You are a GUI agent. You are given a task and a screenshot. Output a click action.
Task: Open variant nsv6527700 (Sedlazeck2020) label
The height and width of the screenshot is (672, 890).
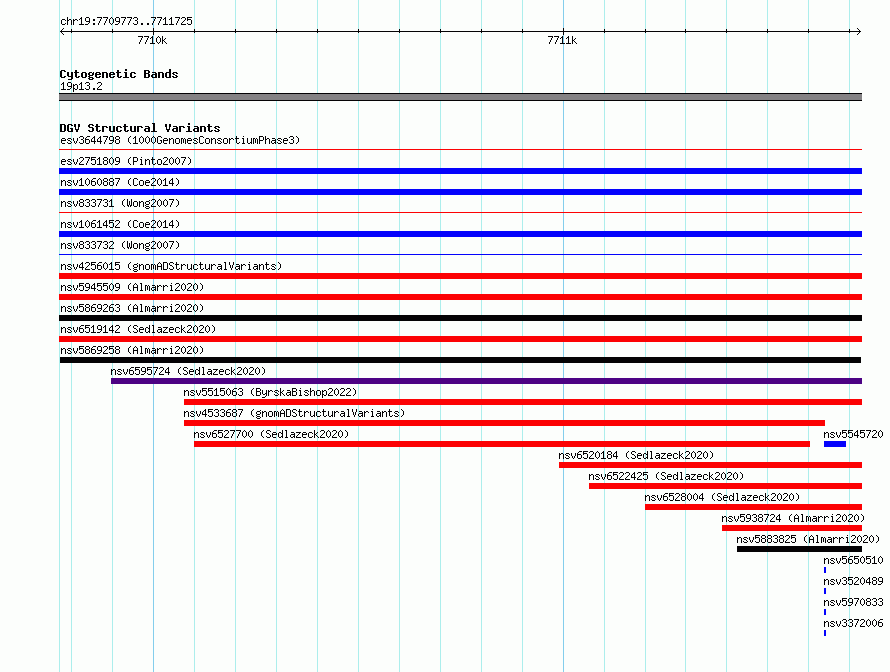tap(271, 434)
